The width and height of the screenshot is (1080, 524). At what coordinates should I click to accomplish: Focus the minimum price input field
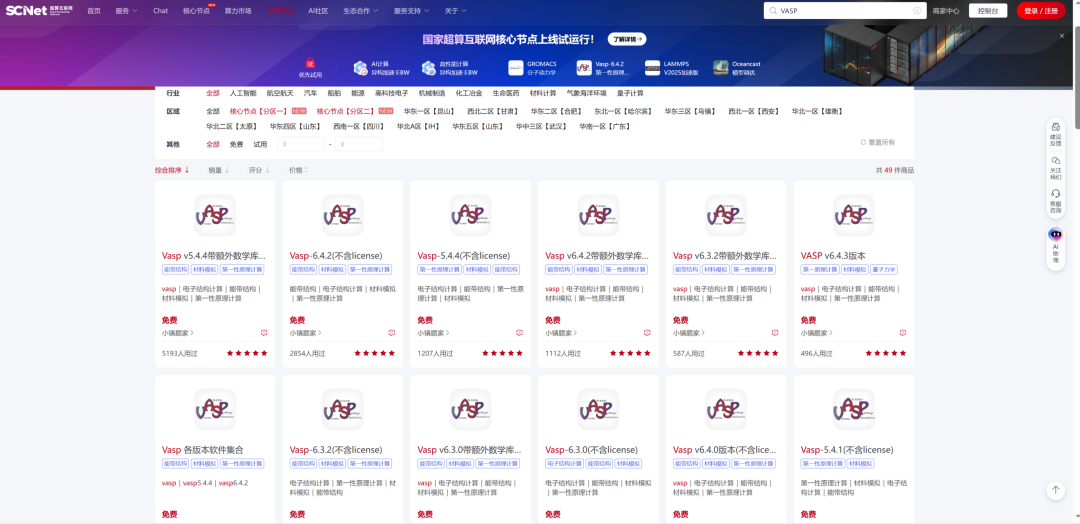pyautogui.click(x=301, y=144)
